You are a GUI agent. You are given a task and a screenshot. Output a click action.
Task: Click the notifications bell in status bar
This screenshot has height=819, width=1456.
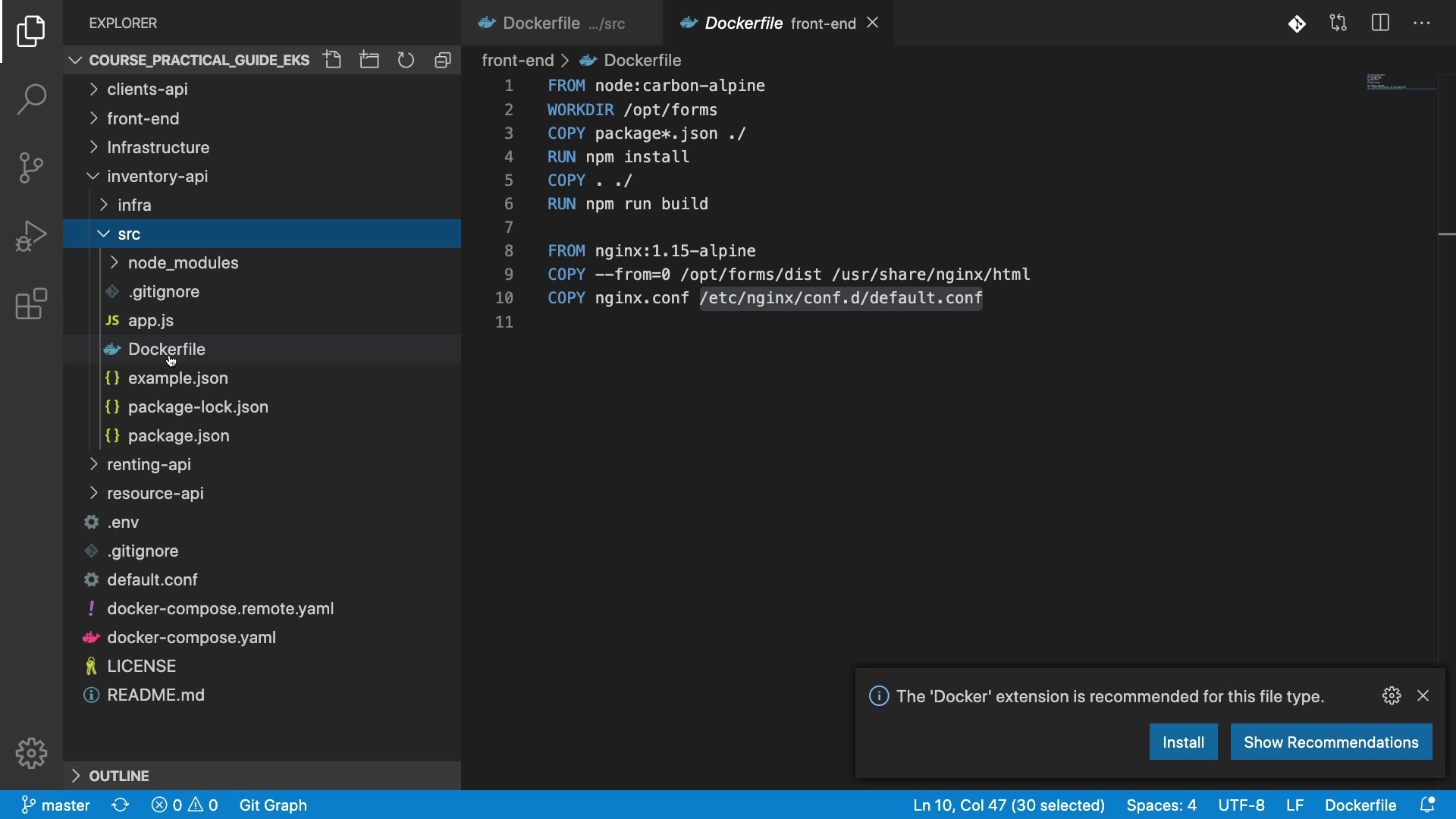pos(1428,805)
